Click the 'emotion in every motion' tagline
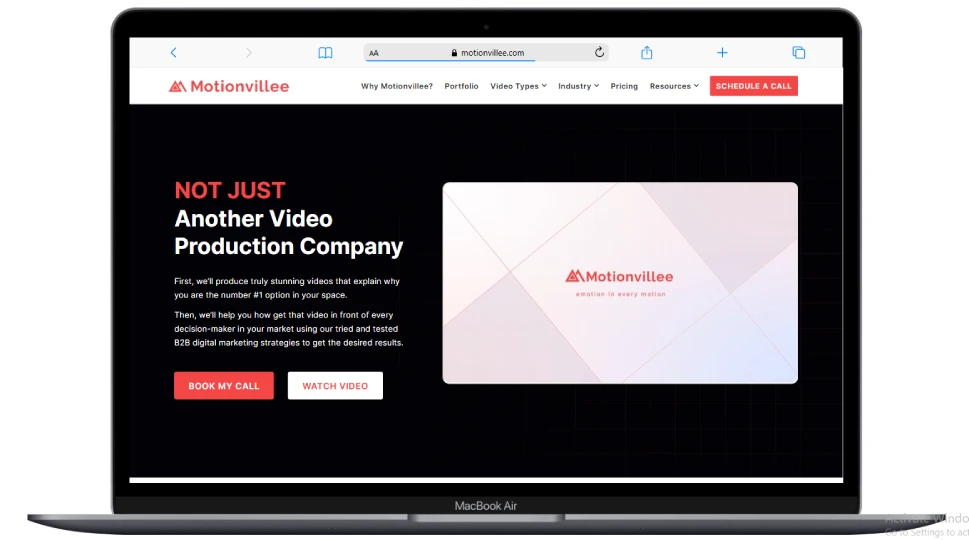This screenshot has width=969, height=540. 620,294
